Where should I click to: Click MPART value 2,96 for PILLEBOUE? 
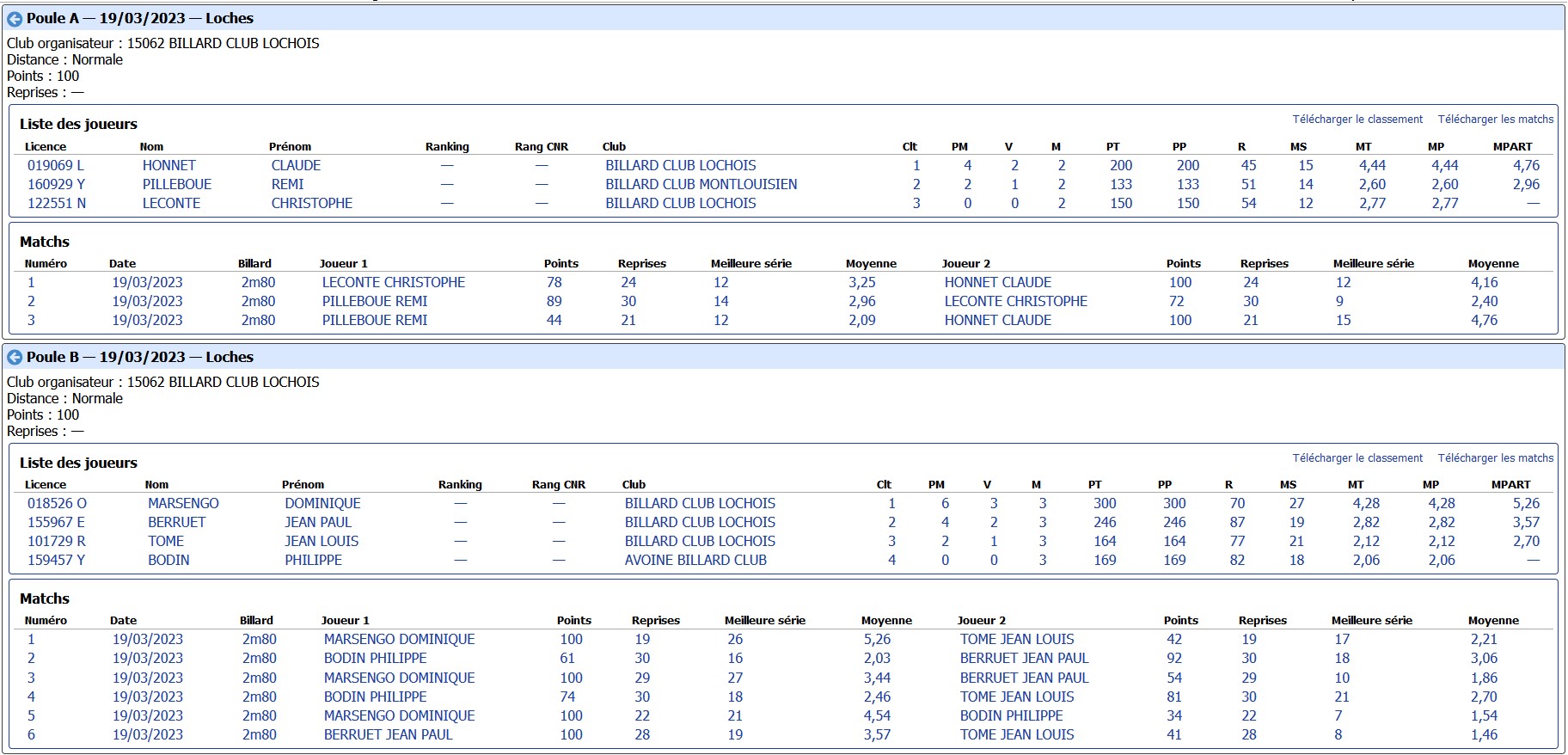[x=1526, y=184]
